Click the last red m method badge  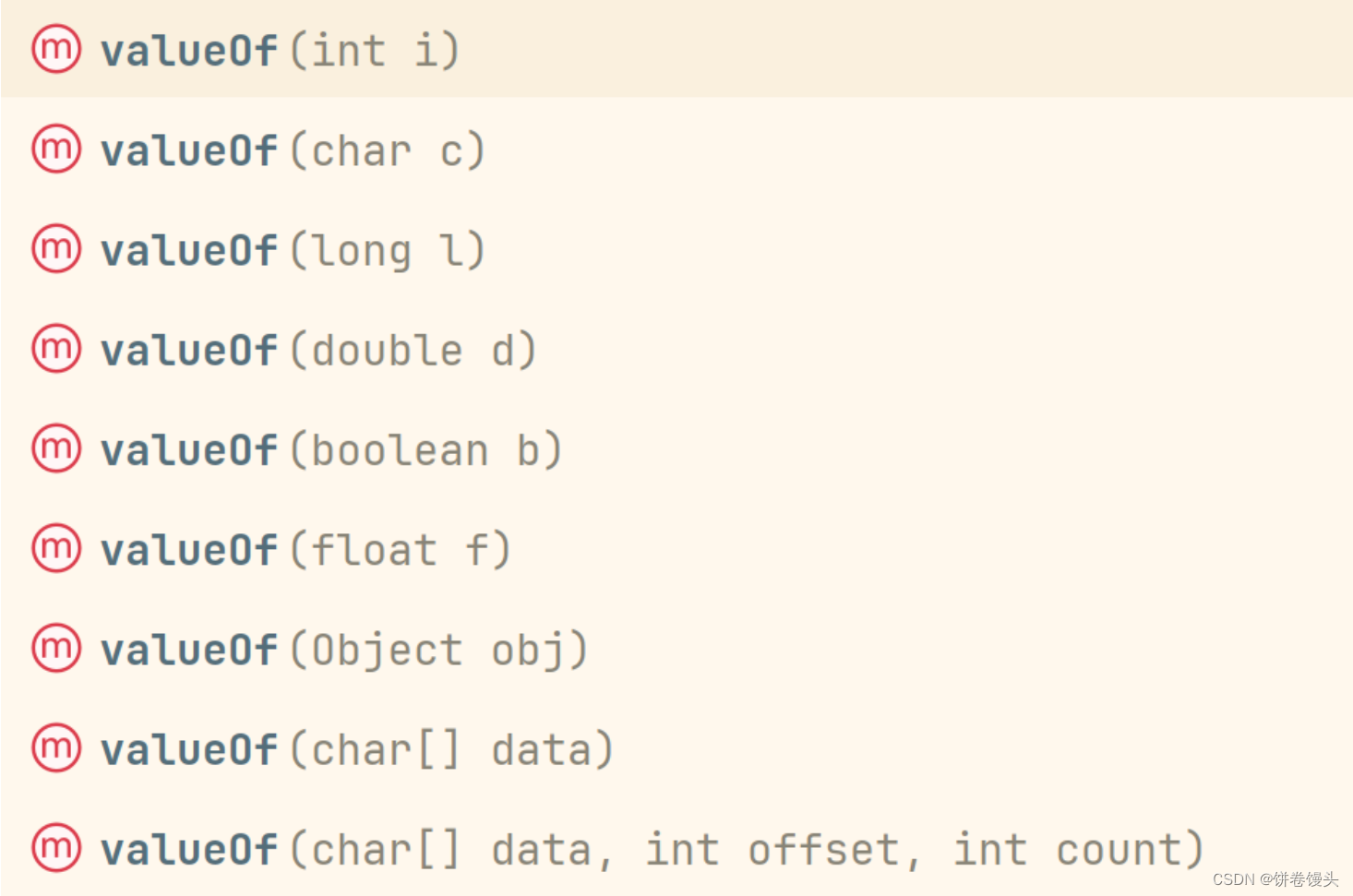(55, 848)
